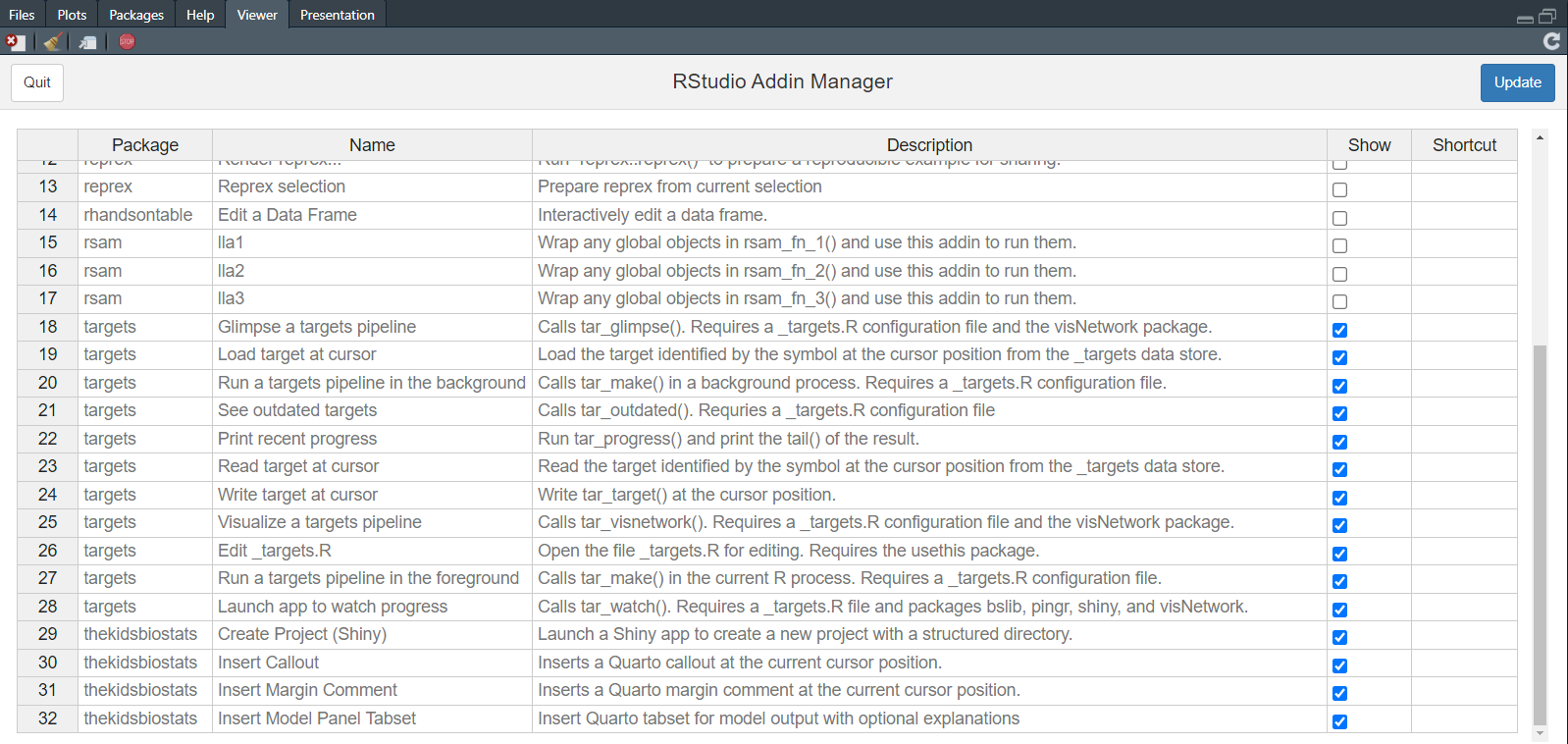This screenshot has width=1568, height=744.
Task: Click the Quit button
Action: click(x=37, y=82)
